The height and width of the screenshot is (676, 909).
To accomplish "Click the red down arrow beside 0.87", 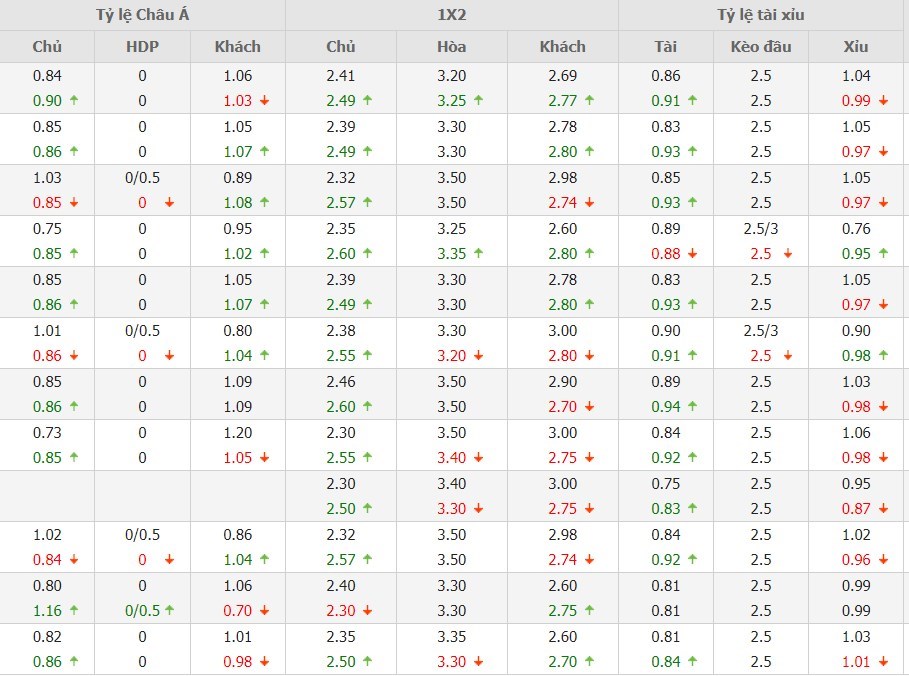I will click(884, 508).
